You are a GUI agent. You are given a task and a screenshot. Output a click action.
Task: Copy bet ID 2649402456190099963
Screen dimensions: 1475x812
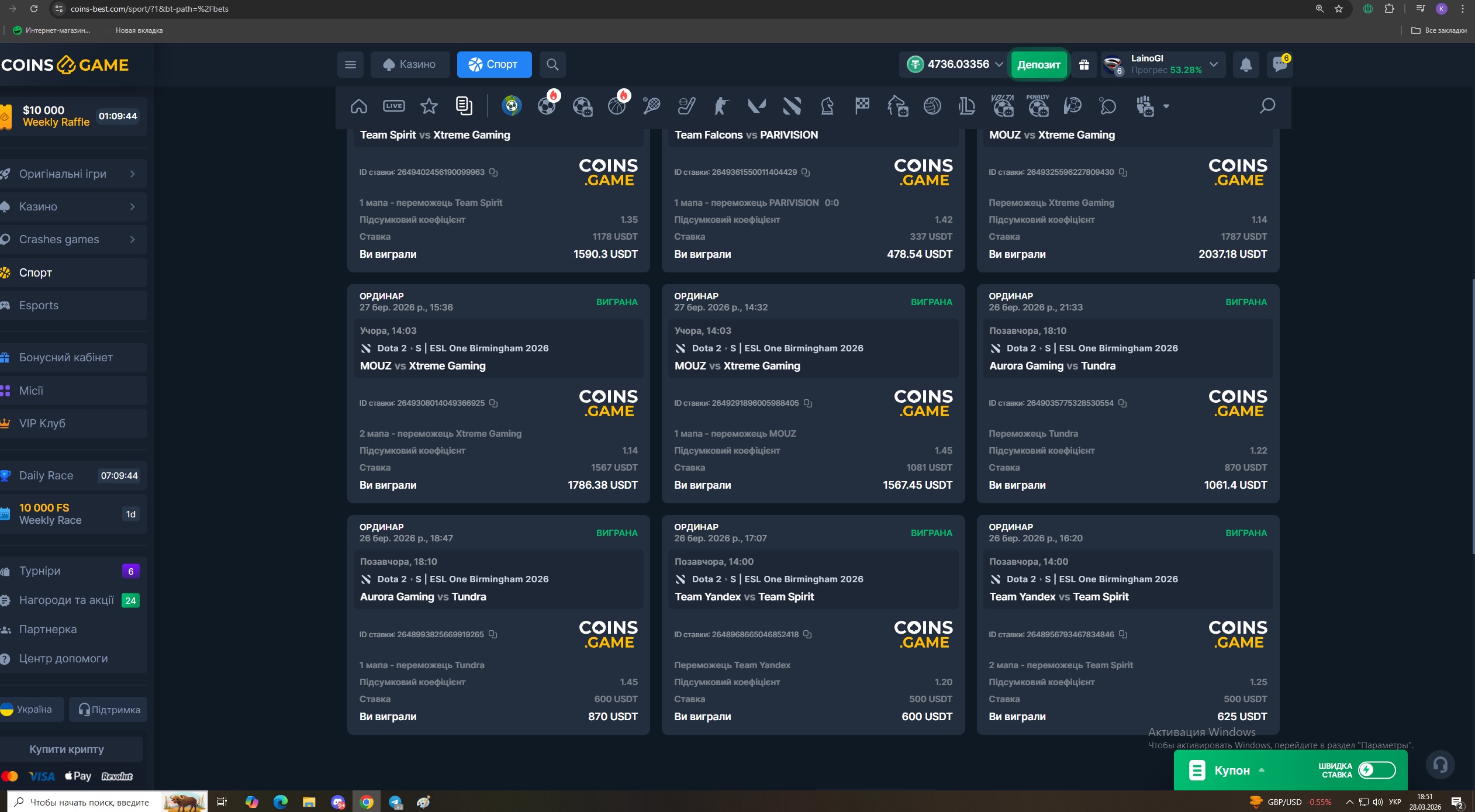coord(493,172)
